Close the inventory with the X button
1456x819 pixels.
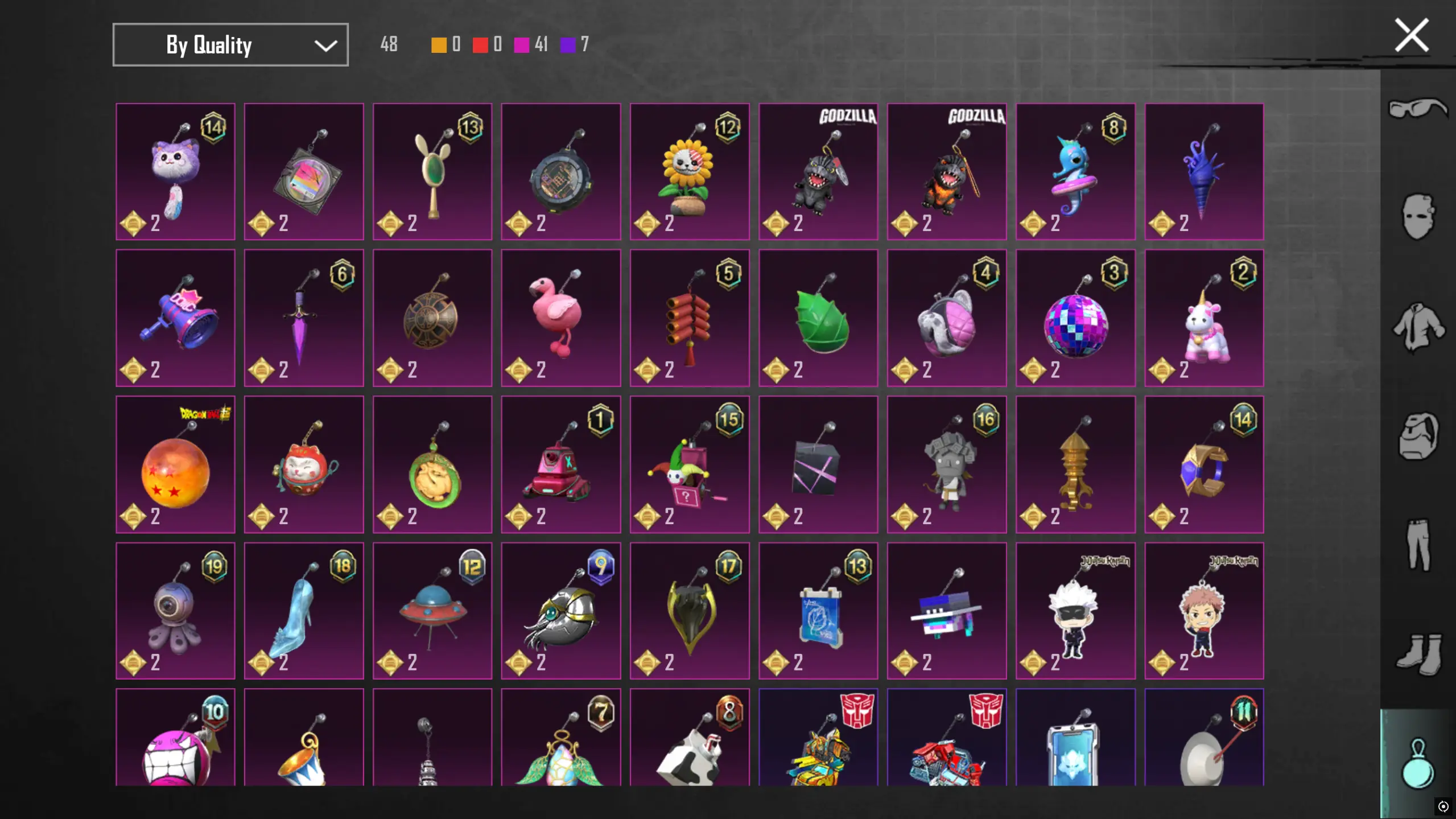pyautogui.click(x=1412, y=35)
